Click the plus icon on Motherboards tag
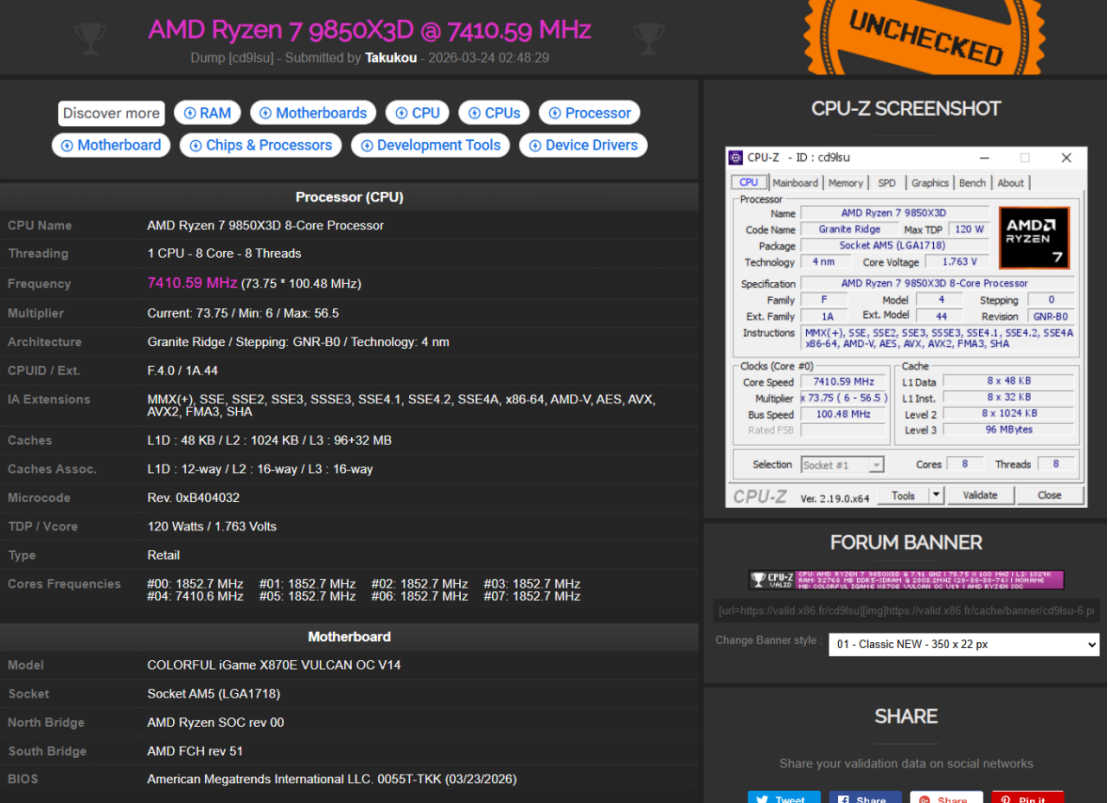This screenshot has width=1108, height=803. tap(266, 113)
